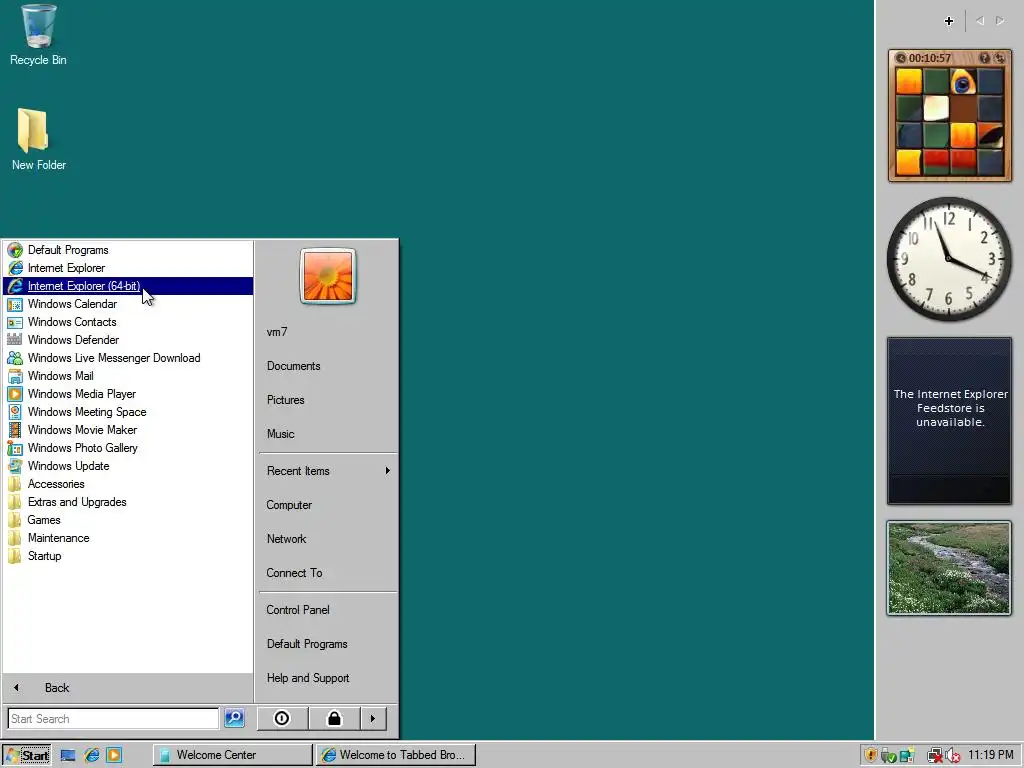Open Documents from Start menu
1024x768 pixels.
pos(327,366)
